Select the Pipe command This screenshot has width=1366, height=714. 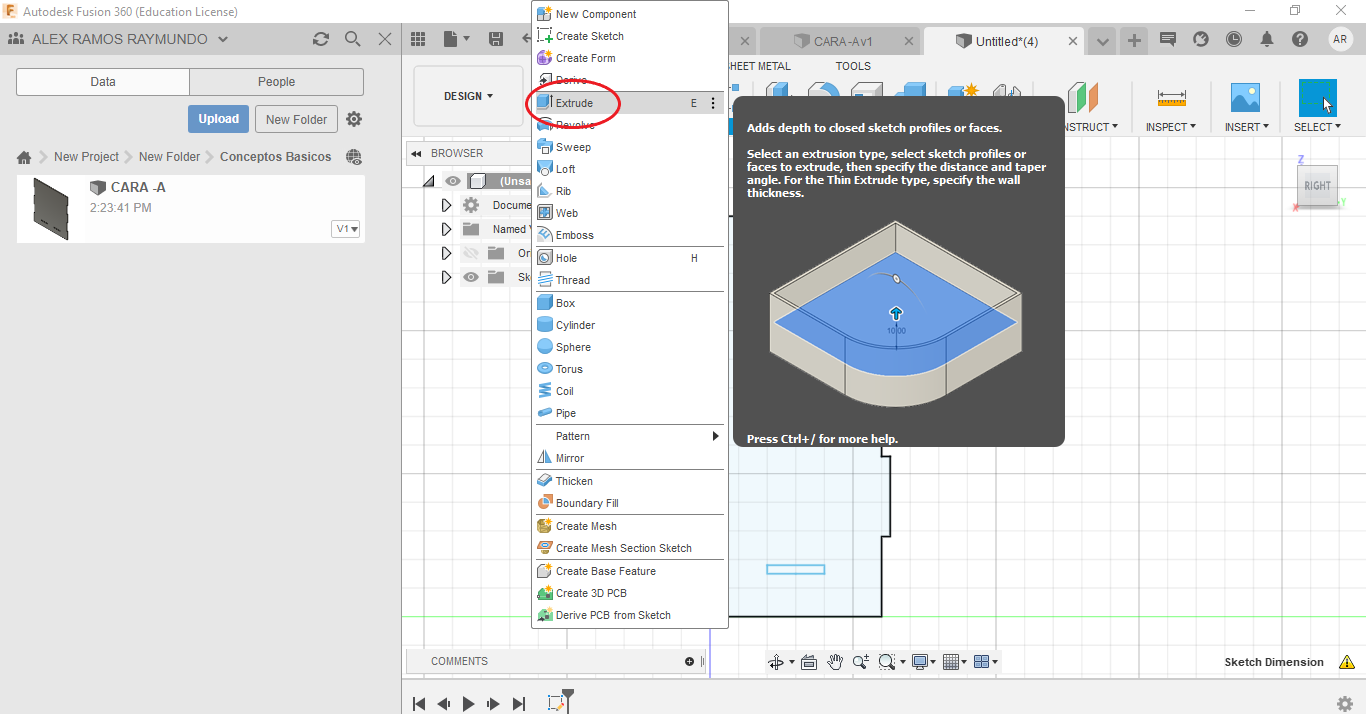tap(629, 413)
